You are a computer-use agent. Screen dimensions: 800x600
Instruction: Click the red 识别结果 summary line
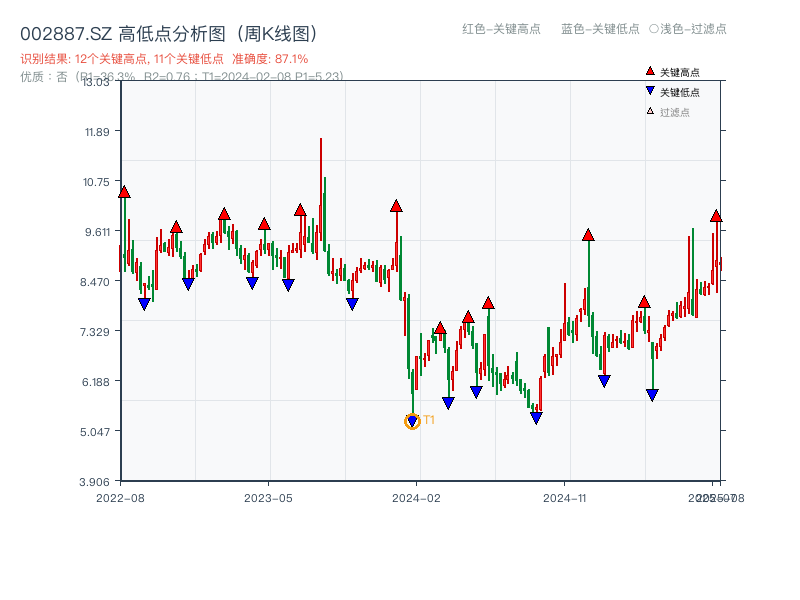tap(164, 59)
